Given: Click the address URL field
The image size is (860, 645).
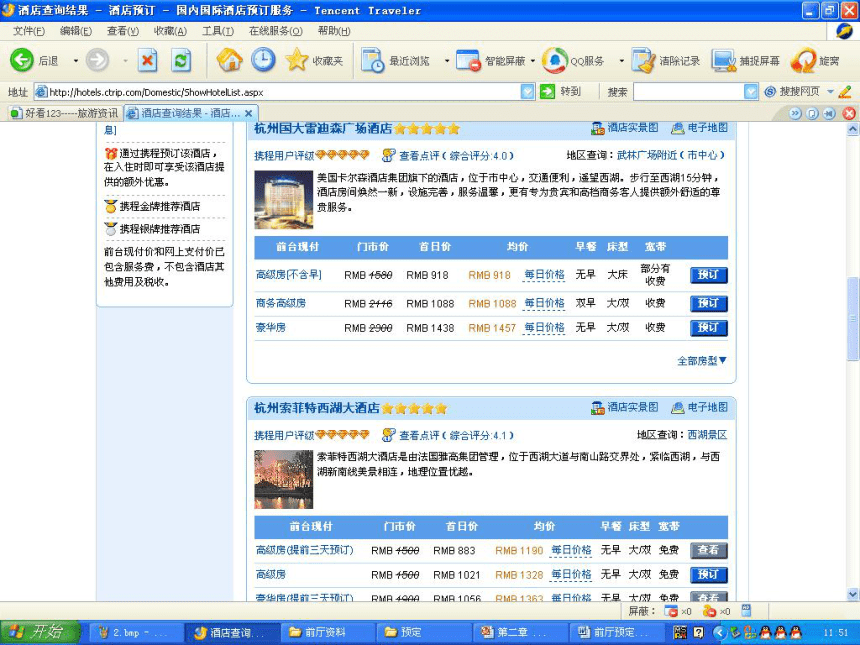Looking at the screenshot, I should point(284,92).
